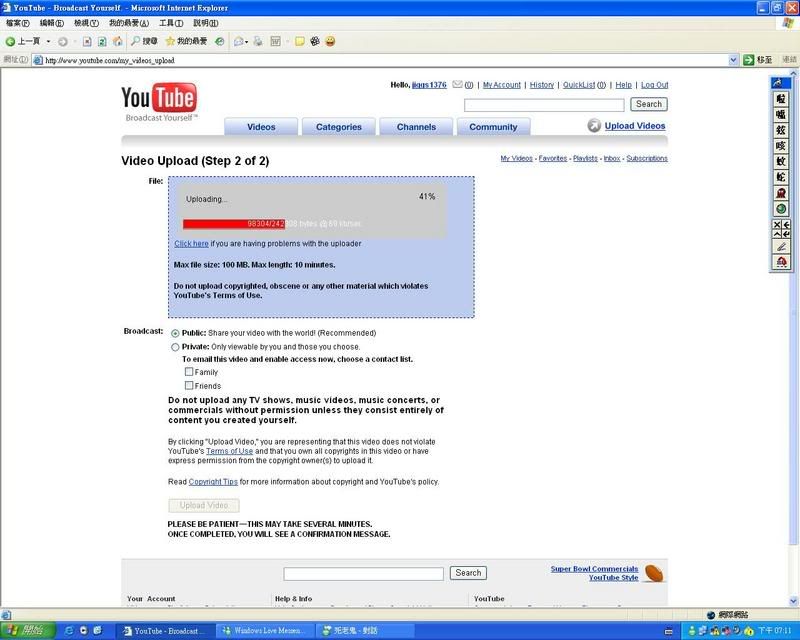Open the History toolbar icon
The image size is (800, 640).
(219, 41)
